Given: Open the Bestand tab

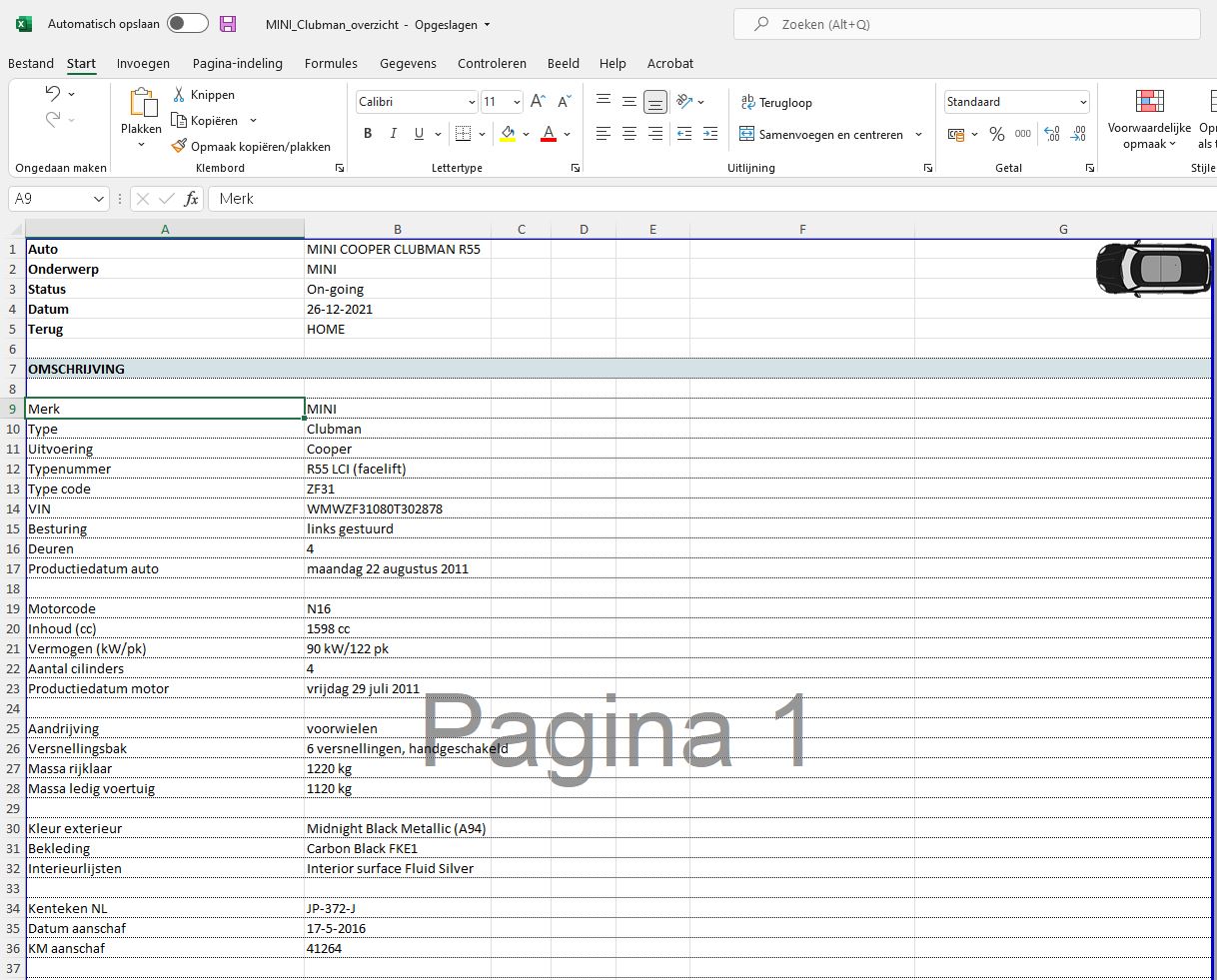Looking at the screenshot, I should 31,63.
